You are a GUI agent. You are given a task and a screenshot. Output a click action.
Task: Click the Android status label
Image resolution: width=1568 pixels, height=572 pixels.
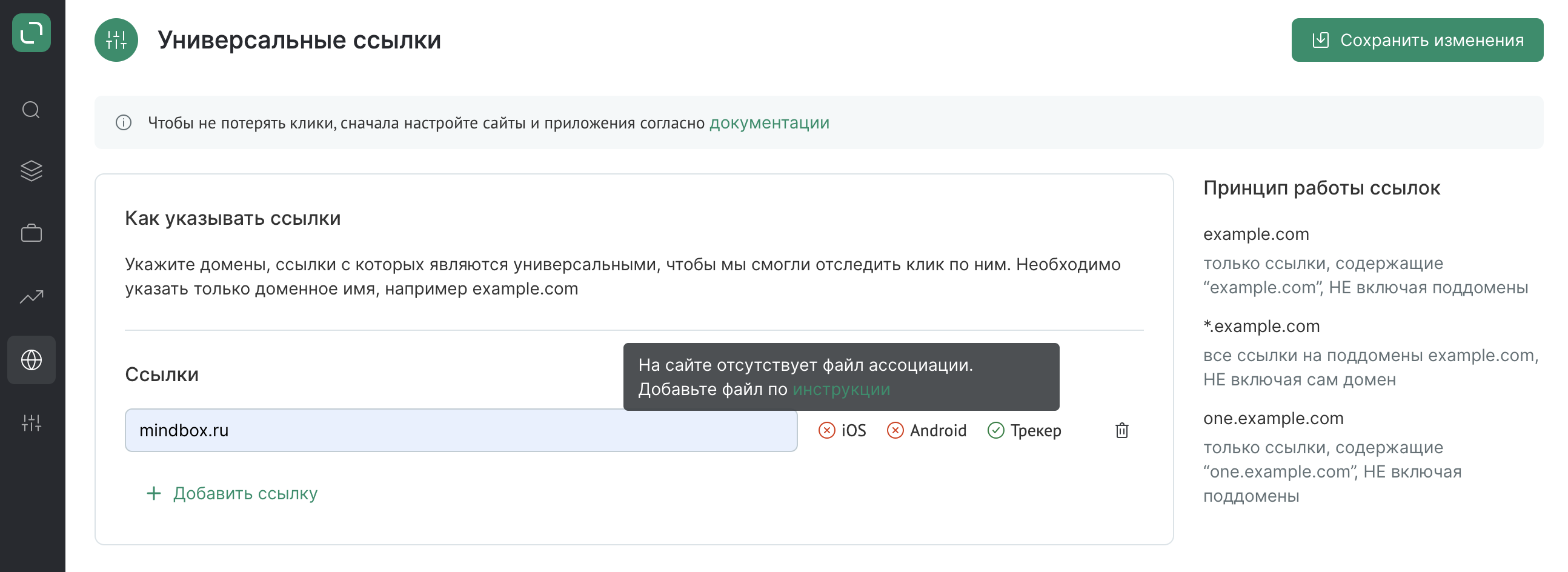coord(937,431)
